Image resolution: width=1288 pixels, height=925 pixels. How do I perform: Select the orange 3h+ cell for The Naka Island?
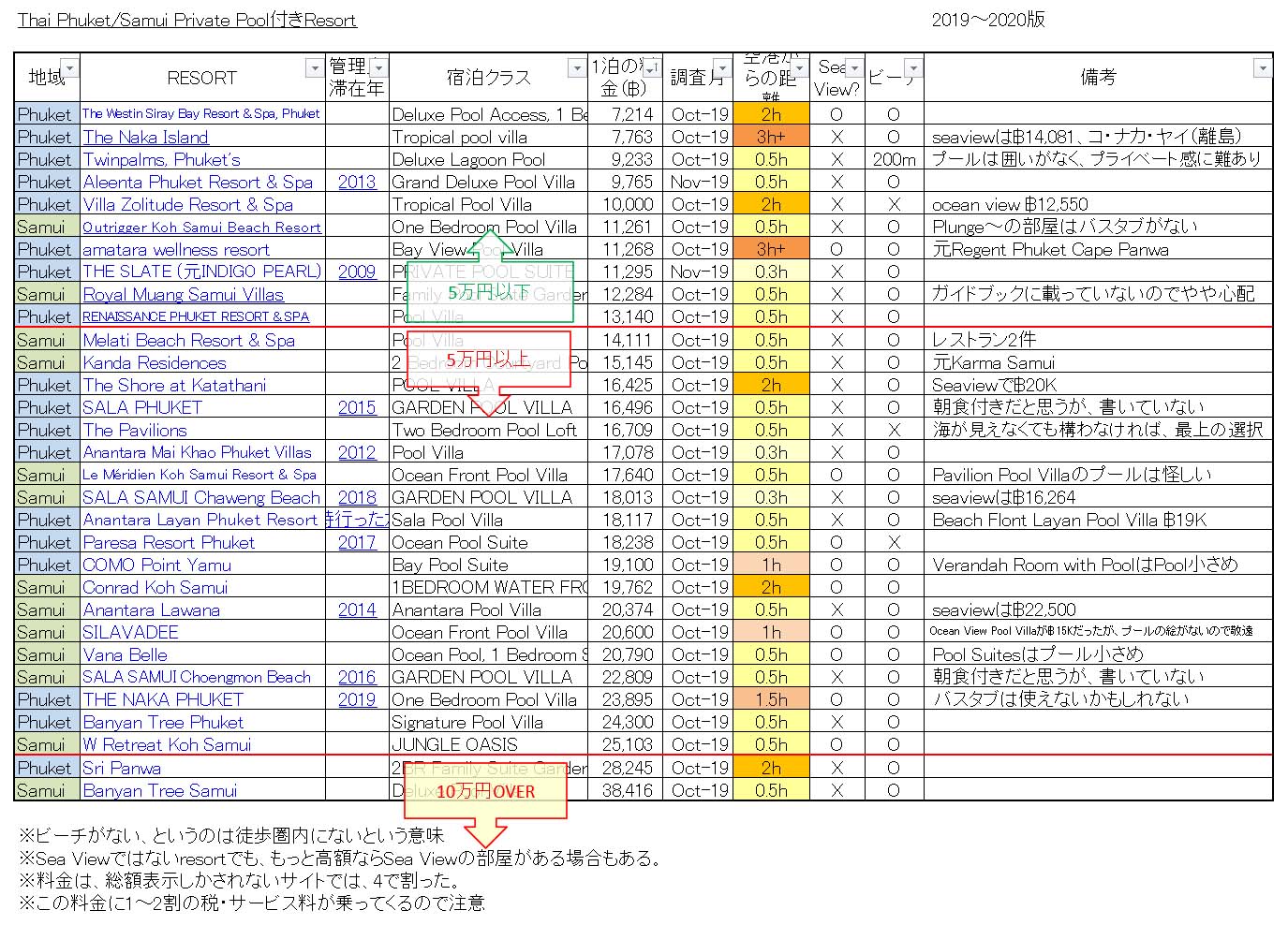[x=771, y=137]
